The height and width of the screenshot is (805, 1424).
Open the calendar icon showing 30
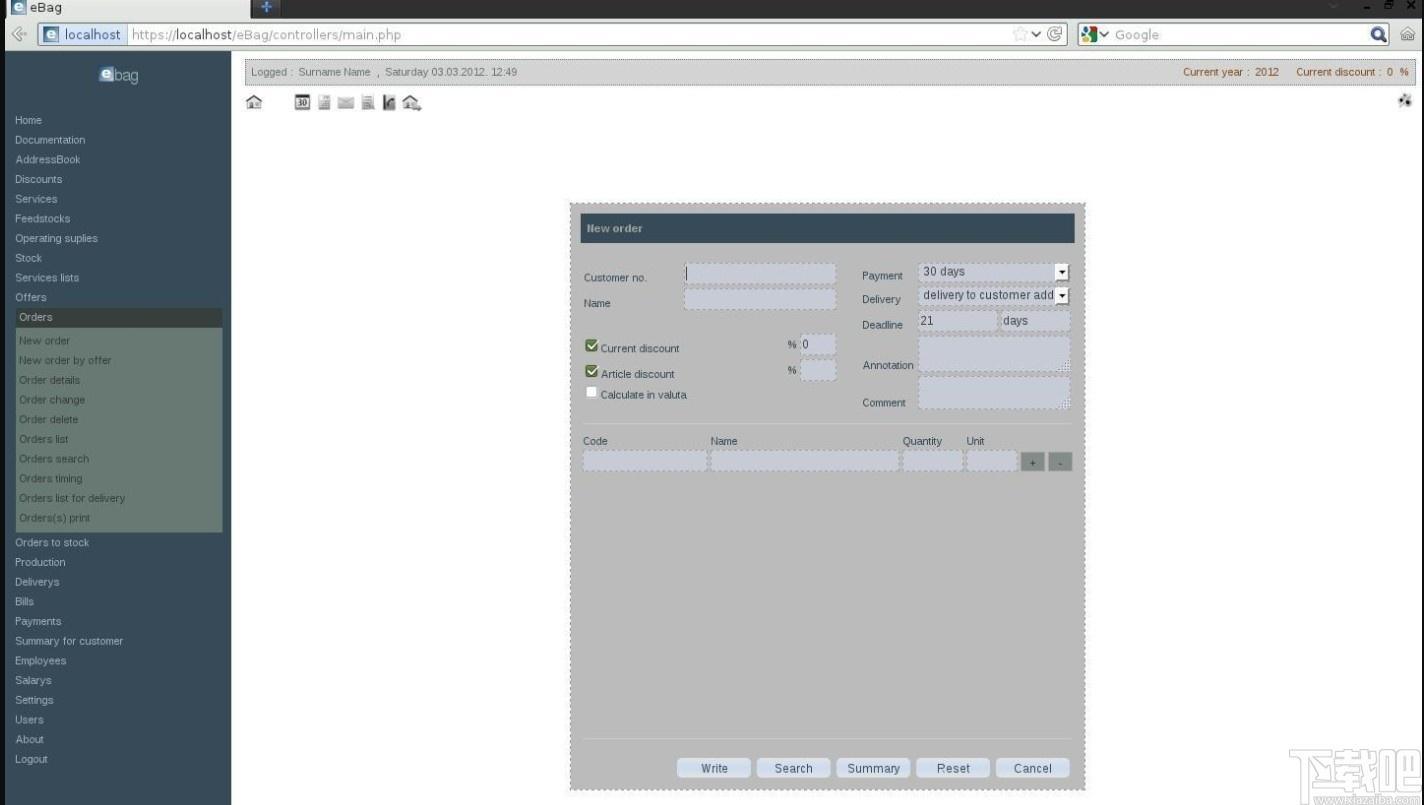click(303, 102)
